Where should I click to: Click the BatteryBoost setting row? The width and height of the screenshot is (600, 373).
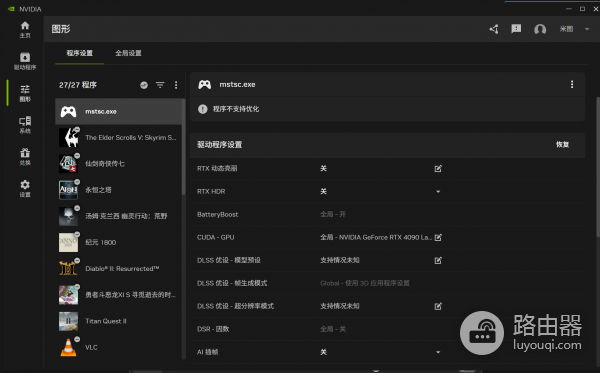click(x=387, y=214)
